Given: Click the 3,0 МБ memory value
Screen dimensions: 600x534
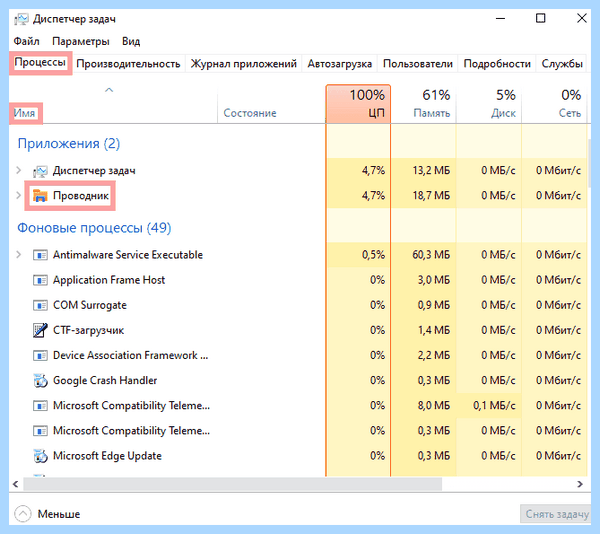Looking at the screenshot, I should (x=434, y=280).
